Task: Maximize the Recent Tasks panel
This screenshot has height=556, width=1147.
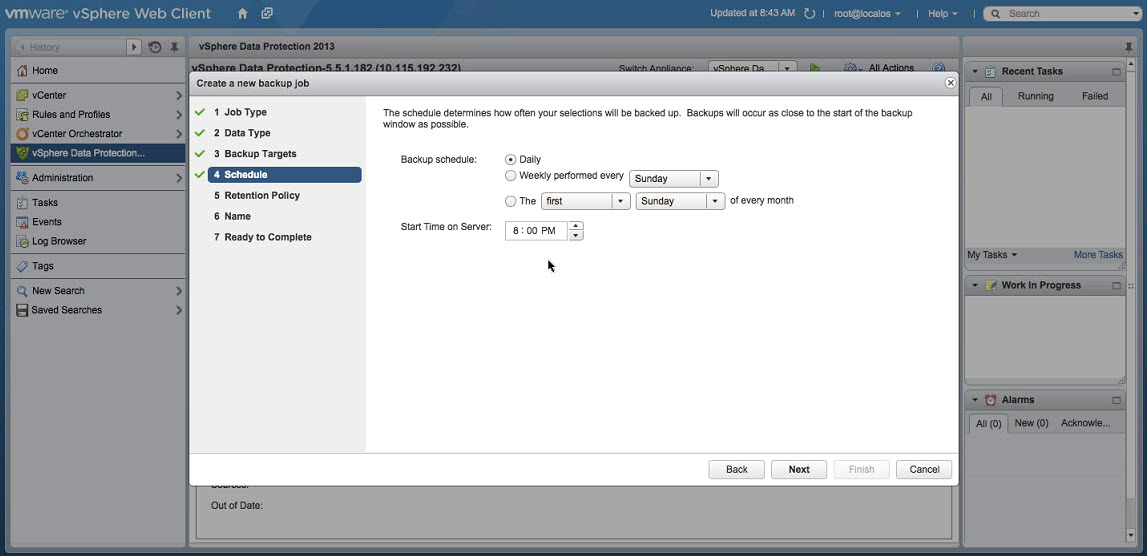Action: [1116, 72]
